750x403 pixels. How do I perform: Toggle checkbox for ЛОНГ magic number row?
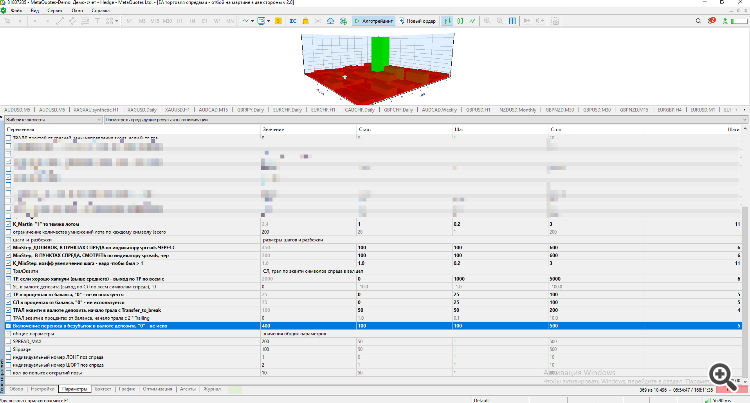[8, 357]
